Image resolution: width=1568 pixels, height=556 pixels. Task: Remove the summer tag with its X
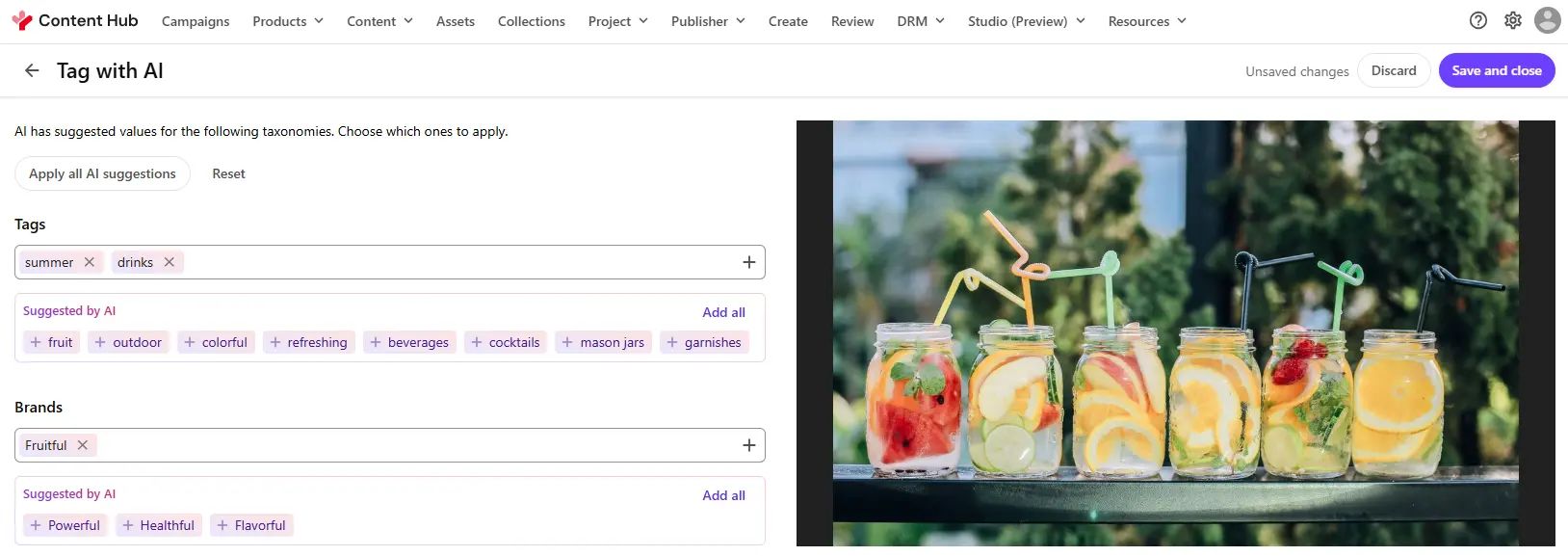pos(90,262)
